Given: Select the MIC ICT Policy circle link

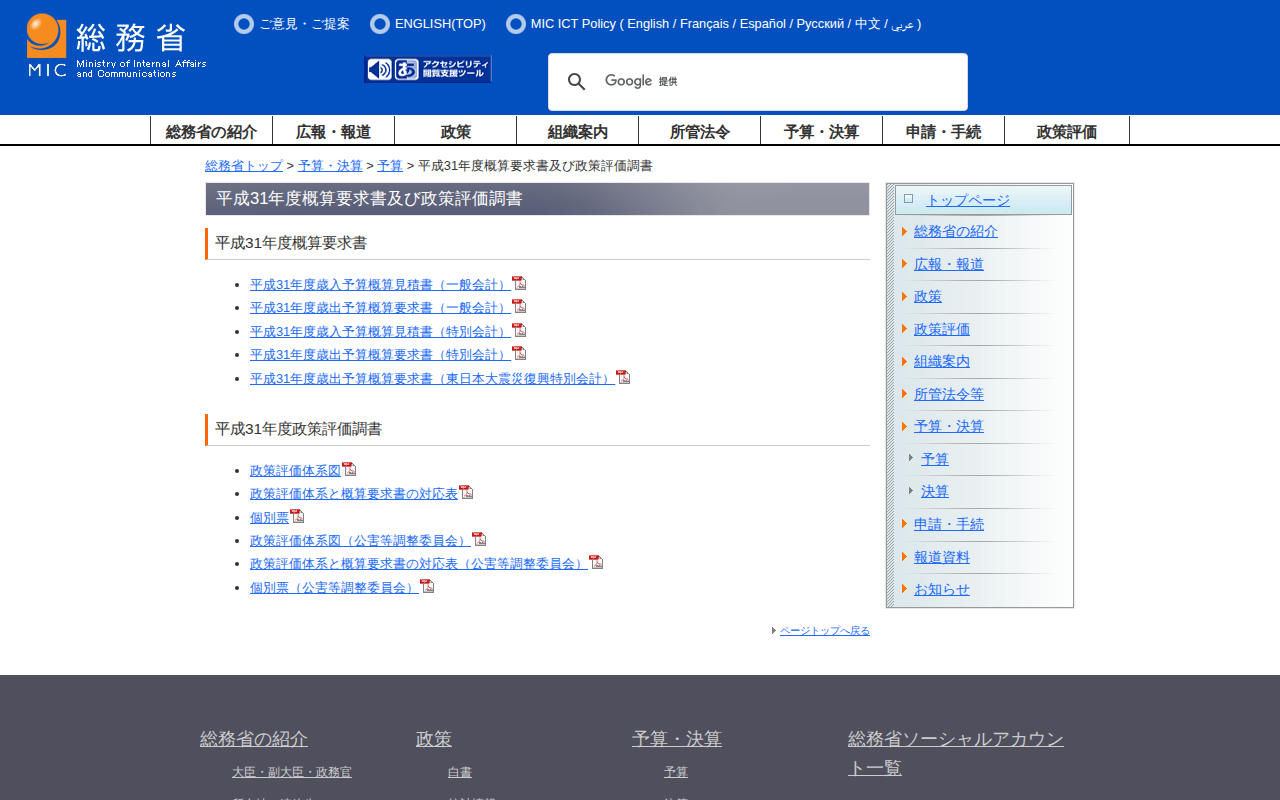Looking at the screenshot, I should point(516,24).
